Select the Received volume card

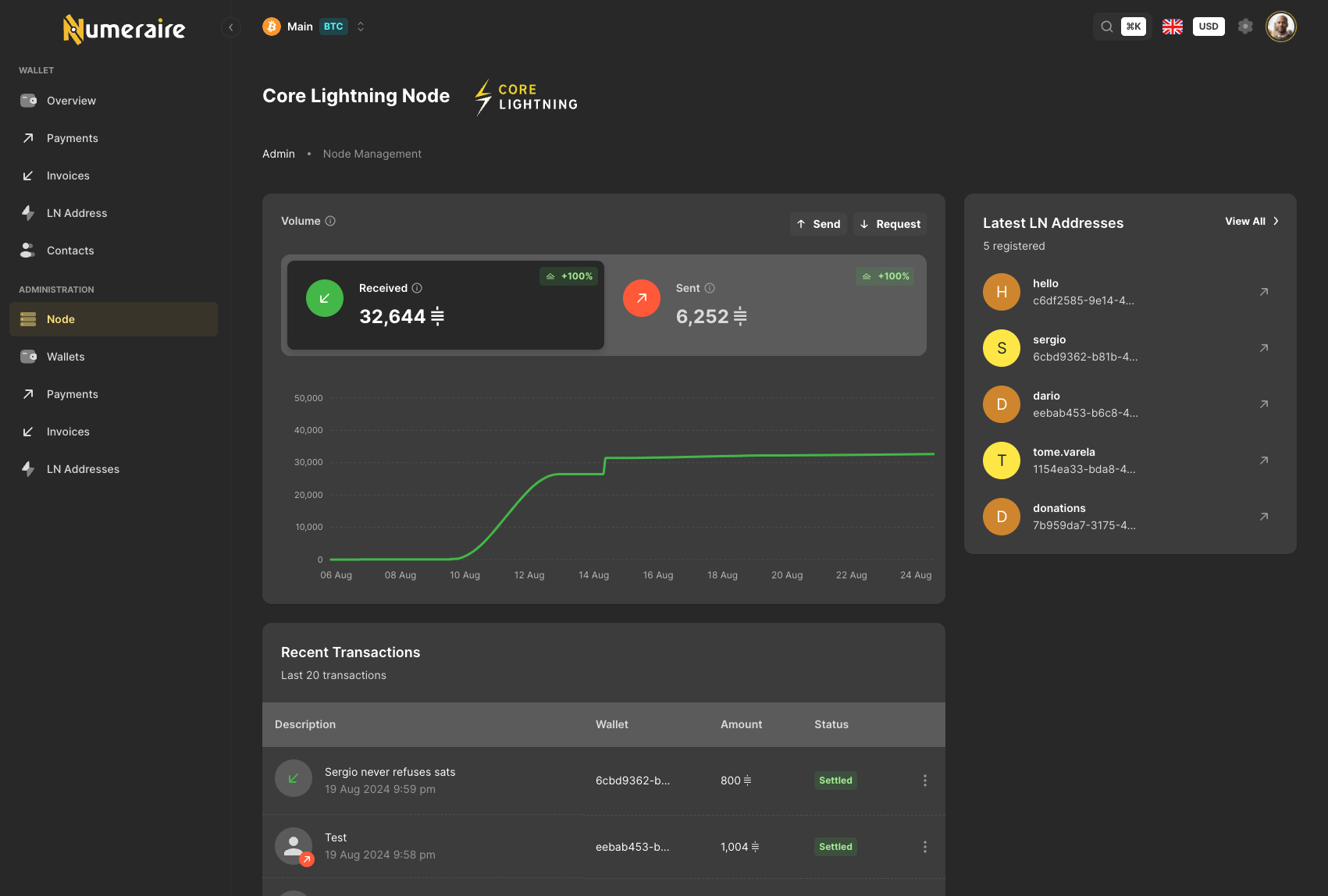point(446,305)
